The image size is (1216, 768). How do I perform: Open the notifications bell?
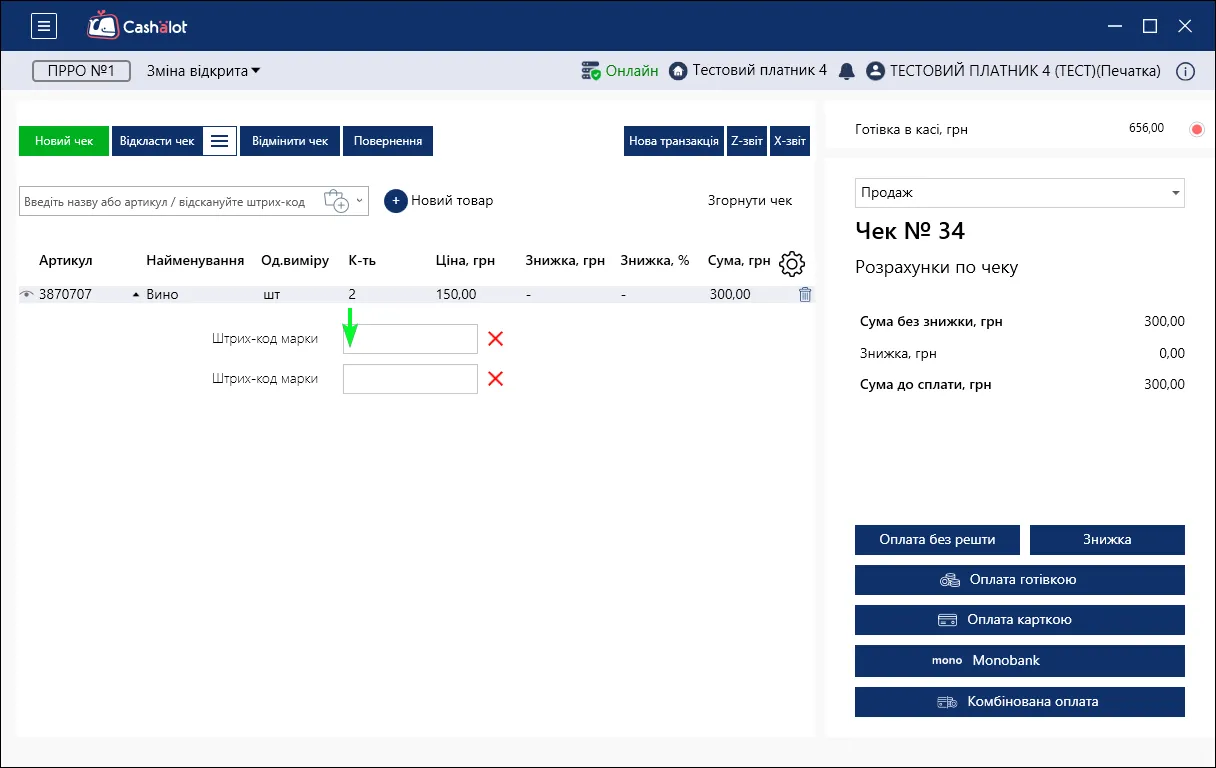point(847,71)
